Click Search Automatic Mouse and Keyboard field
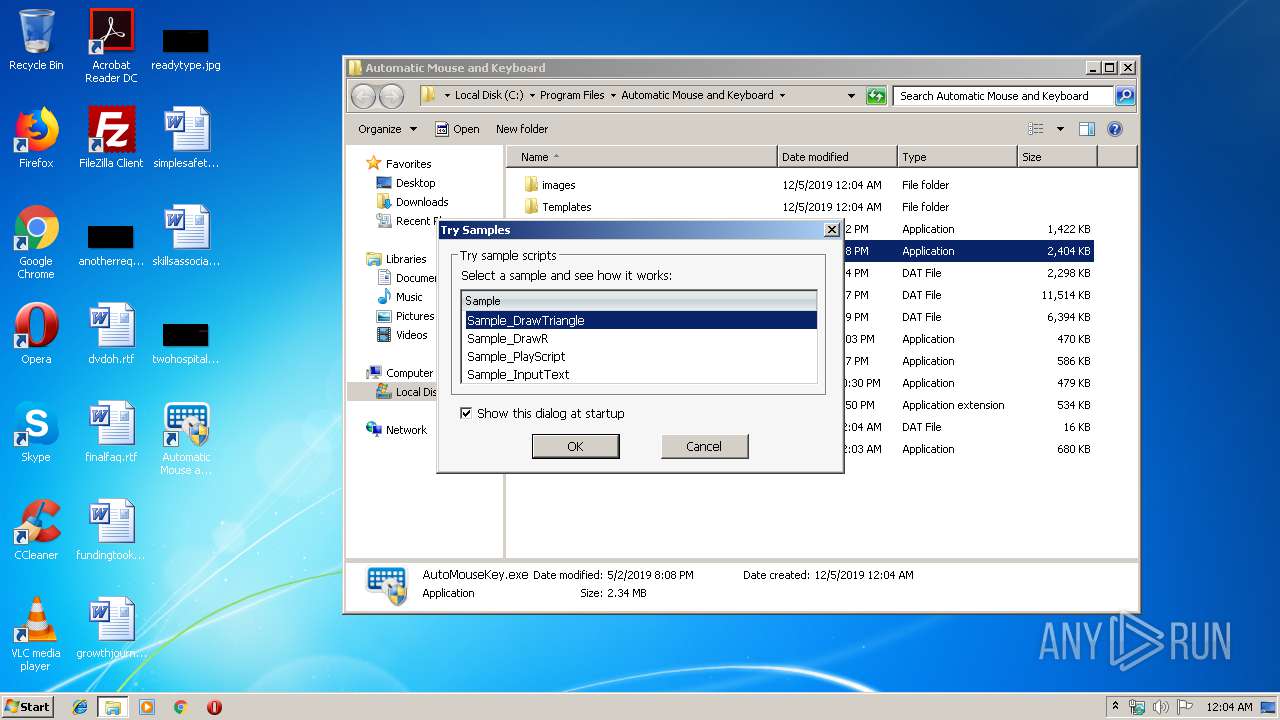This screenshot has height=720, width=1280. point(1003,96)
